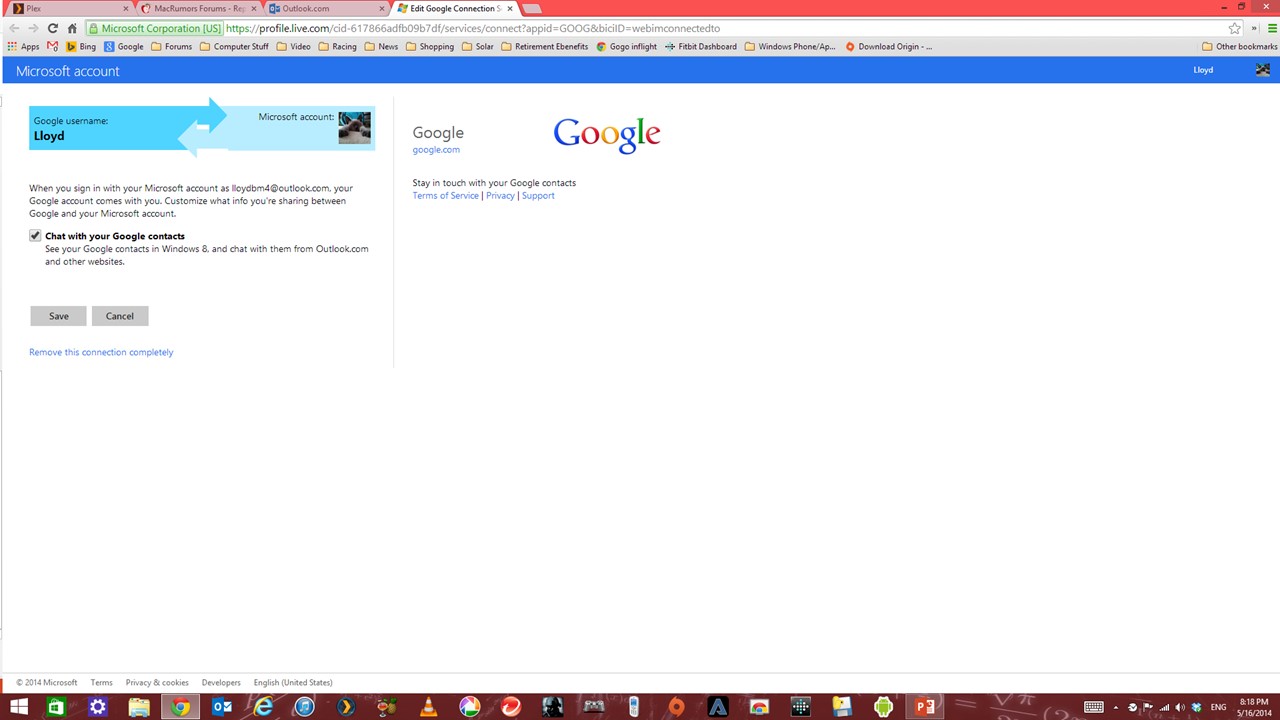This screenshot has height=720, width=1280.
Task: Open the Racing bookmark folder
Action: [337, 46]
